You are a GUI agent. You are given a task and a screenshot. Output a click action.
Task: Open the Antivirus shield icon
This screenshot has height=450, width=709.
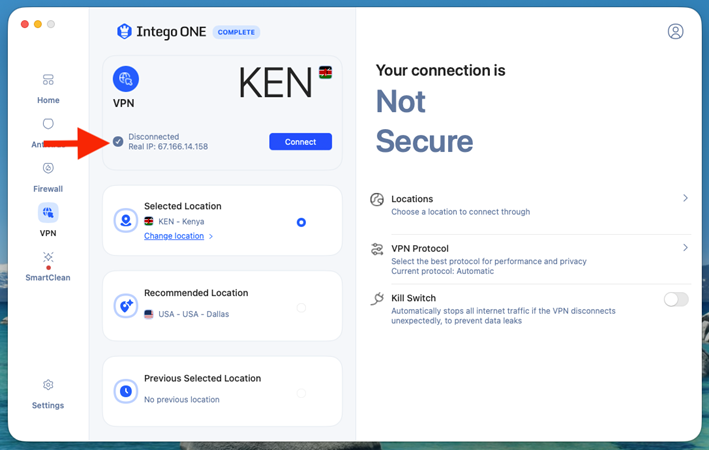48,123
